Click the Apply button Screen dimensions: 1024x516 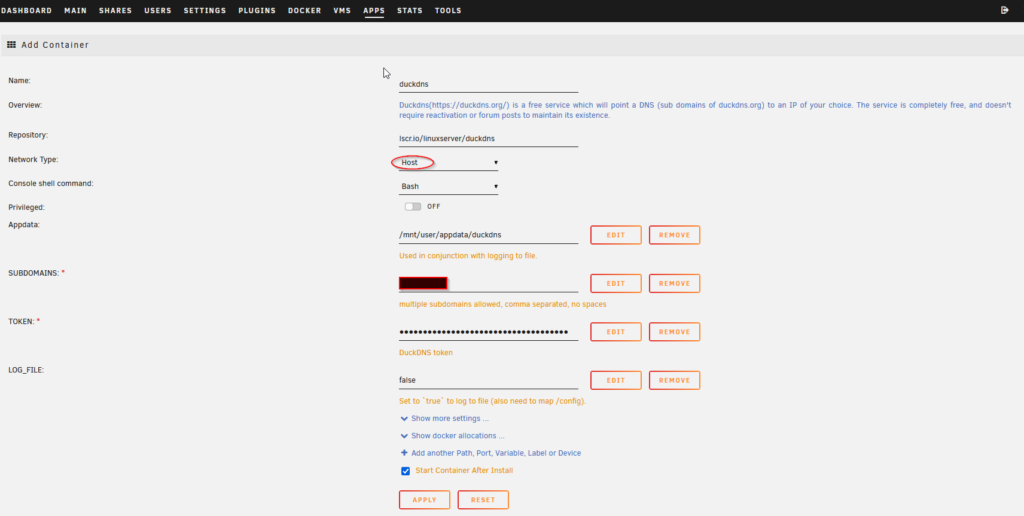(424, 500)
